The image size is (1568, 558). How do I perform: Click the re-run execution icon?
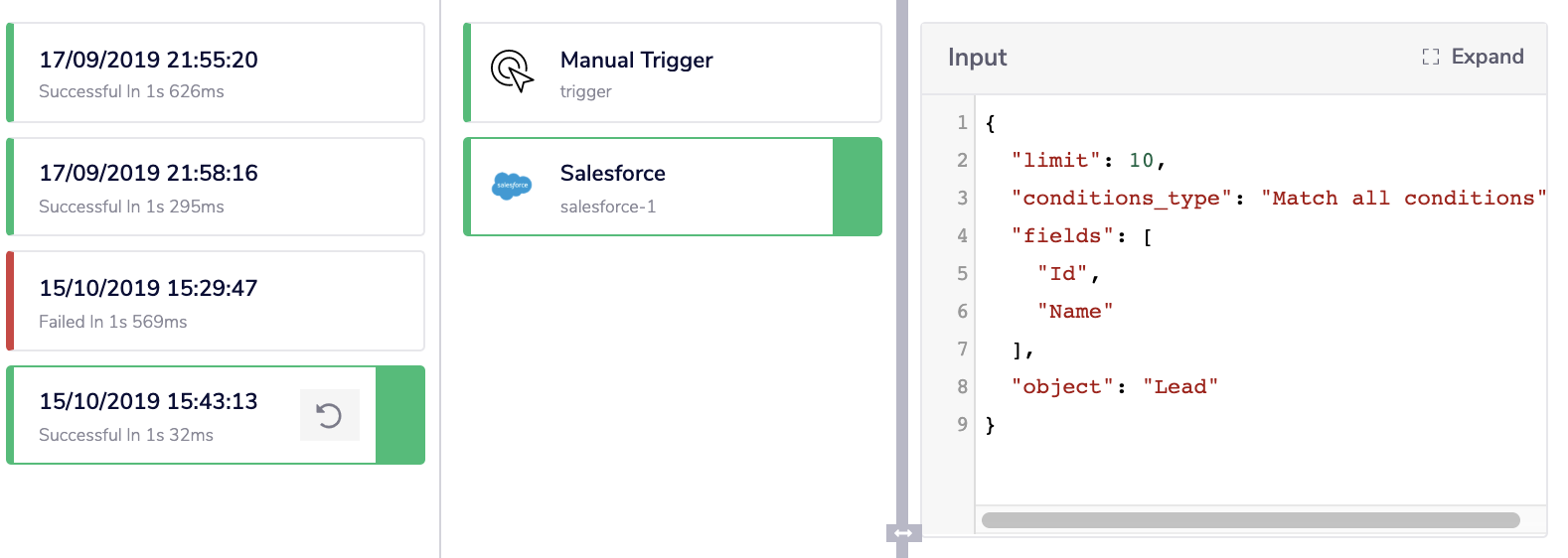click(329, 415)
